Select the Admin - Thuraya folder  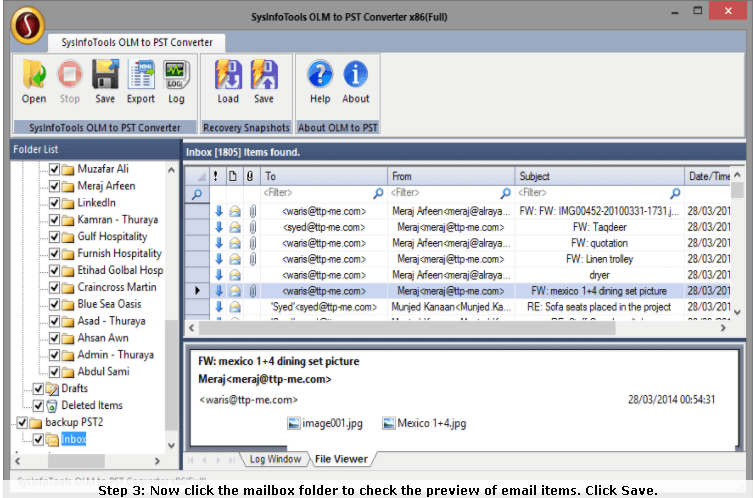point(116,355)
